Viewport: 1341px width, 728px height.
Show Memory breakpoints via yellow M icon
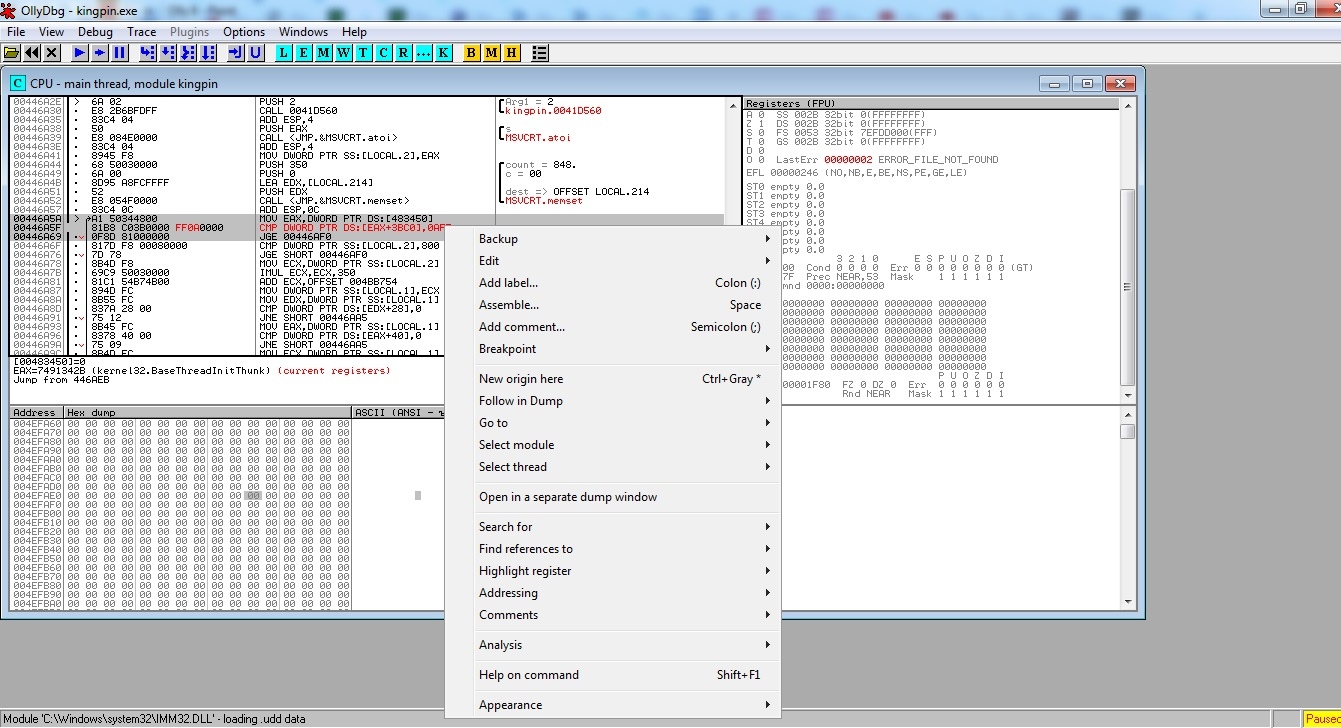(492, 52)
